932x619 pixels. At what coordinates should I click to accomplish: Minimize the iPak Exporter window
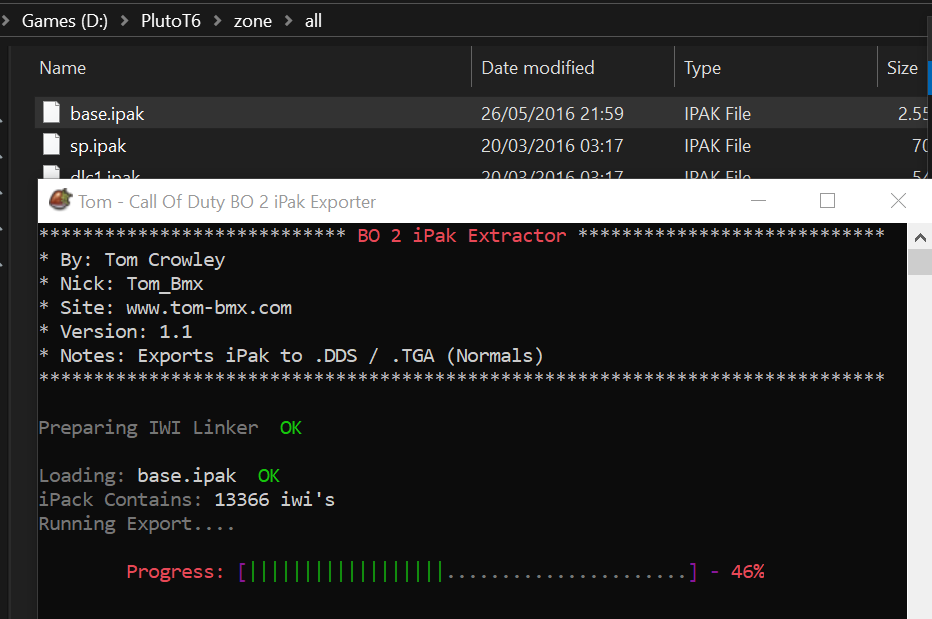point(758,201)
